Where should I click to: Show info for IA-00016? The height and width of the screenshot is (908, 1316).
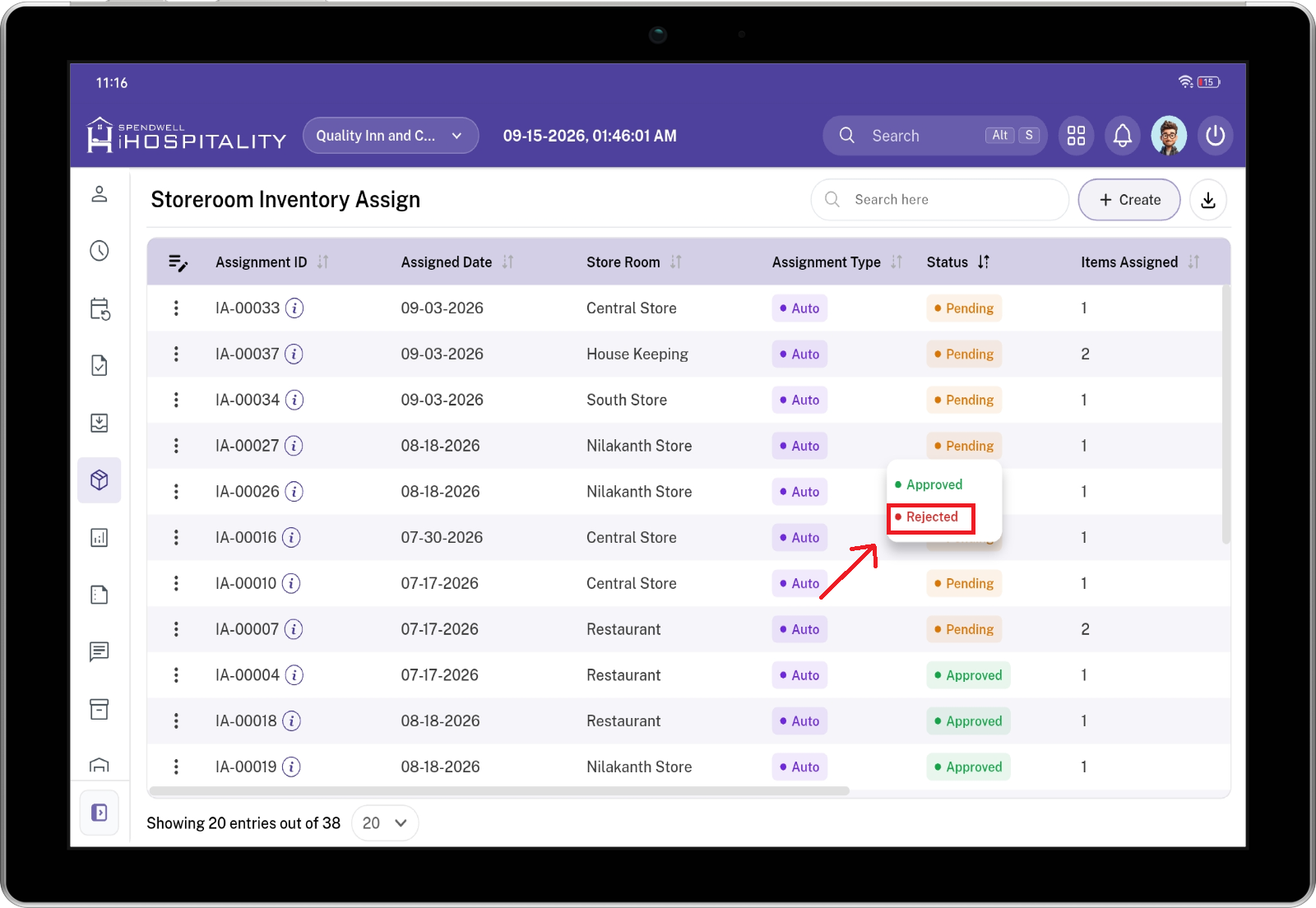291,538
